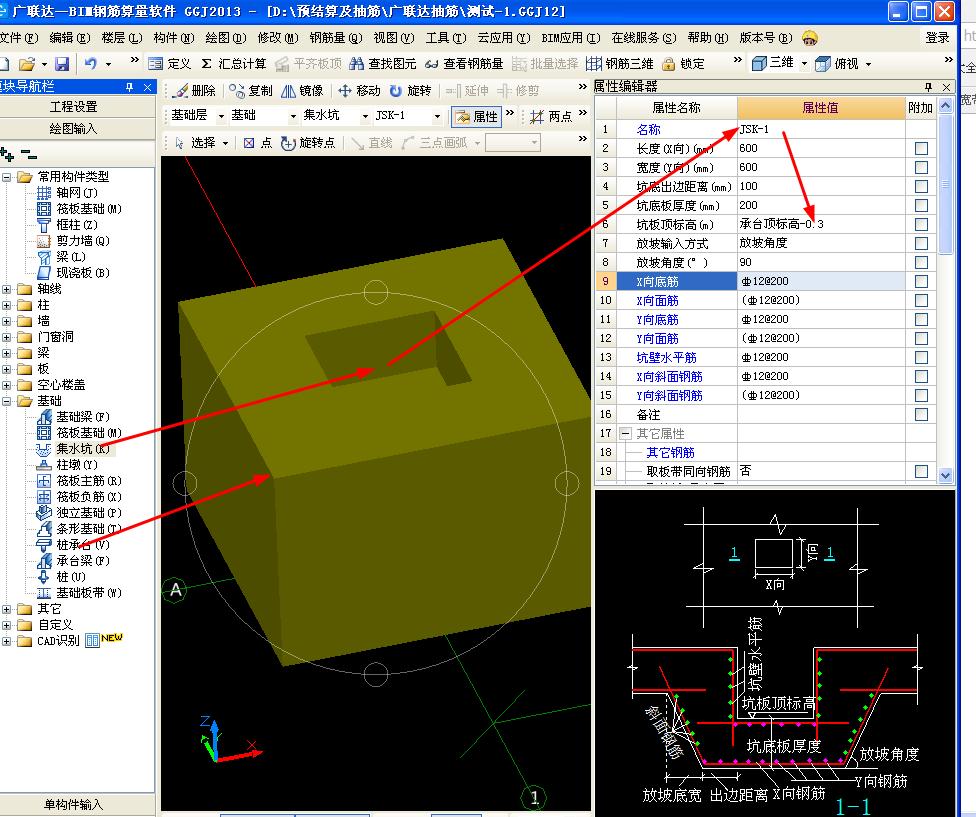Screen dimensions: 976x817
Task: Click the 登录 login button
Action: pos(937,38)
